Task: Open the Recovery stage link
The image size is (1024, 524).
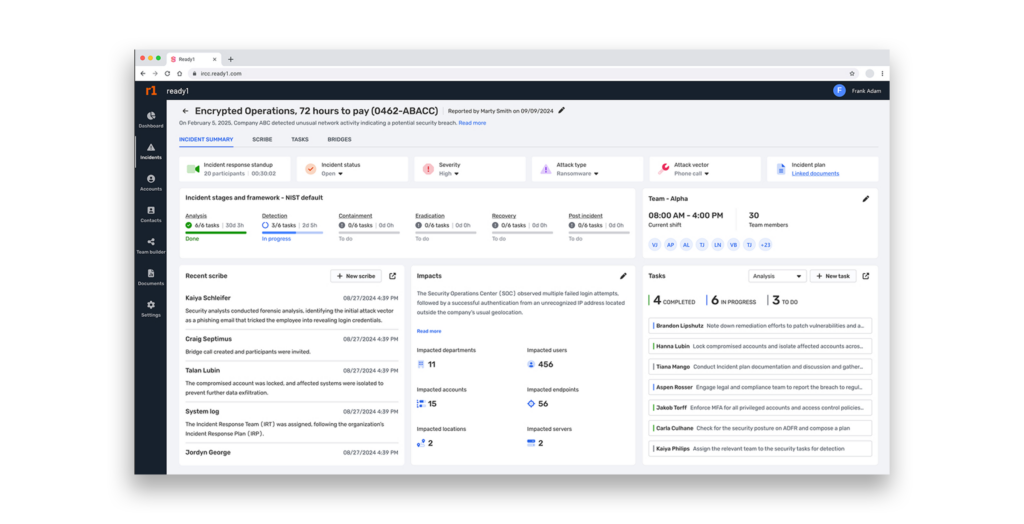Action: click(x=504, y=216)
